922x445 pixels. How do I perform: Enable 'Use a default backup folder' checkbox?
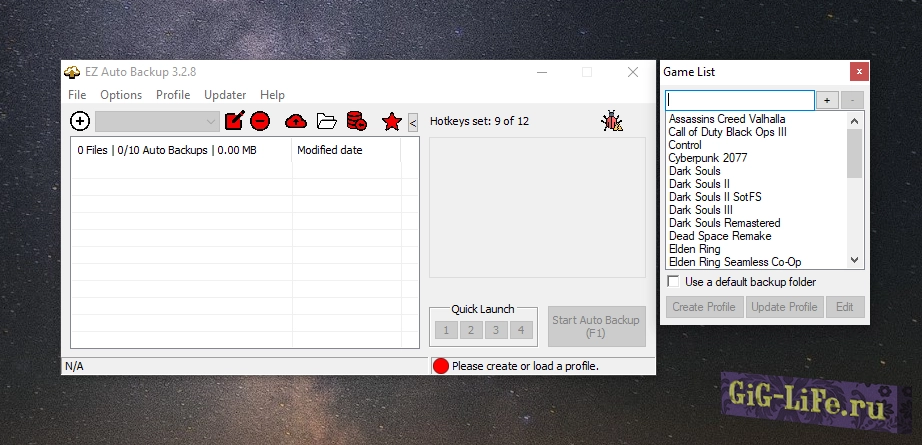click(x=674, y=282)
